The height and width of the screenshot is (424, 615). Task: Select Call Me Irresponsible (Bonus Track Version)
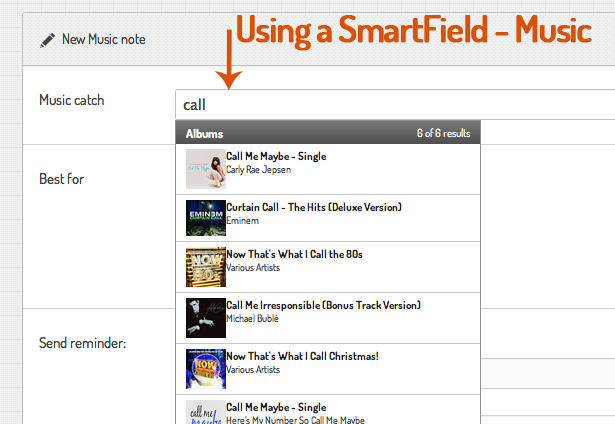tap(328, 318)
